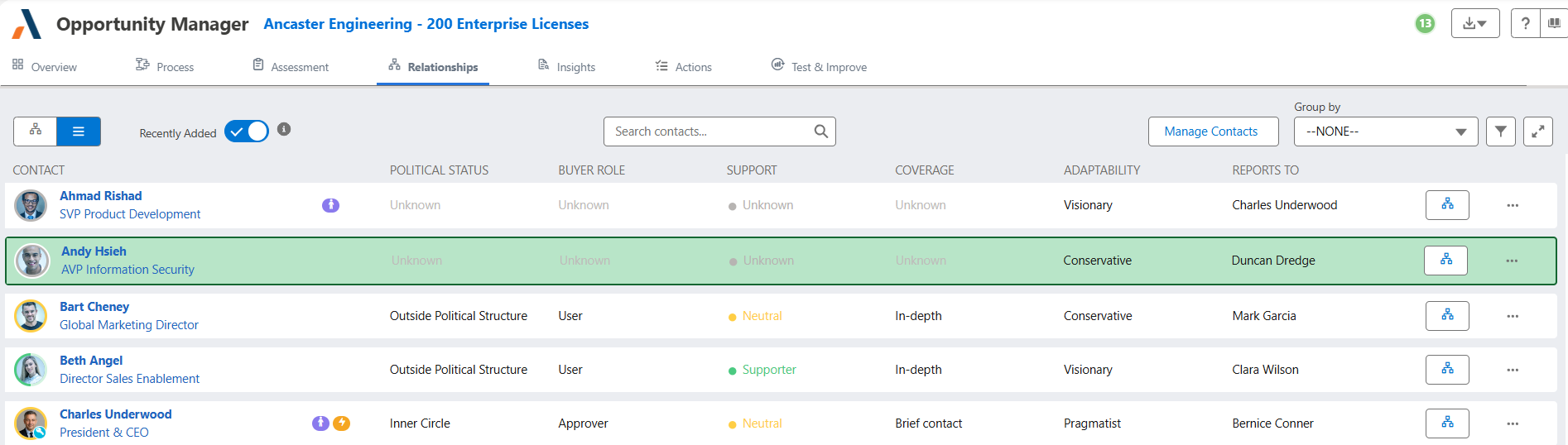Image resolution: width=1568 pixels, height=445 pixels.
Task: Click the Recently Added info icon
Action: coord(284,129)
